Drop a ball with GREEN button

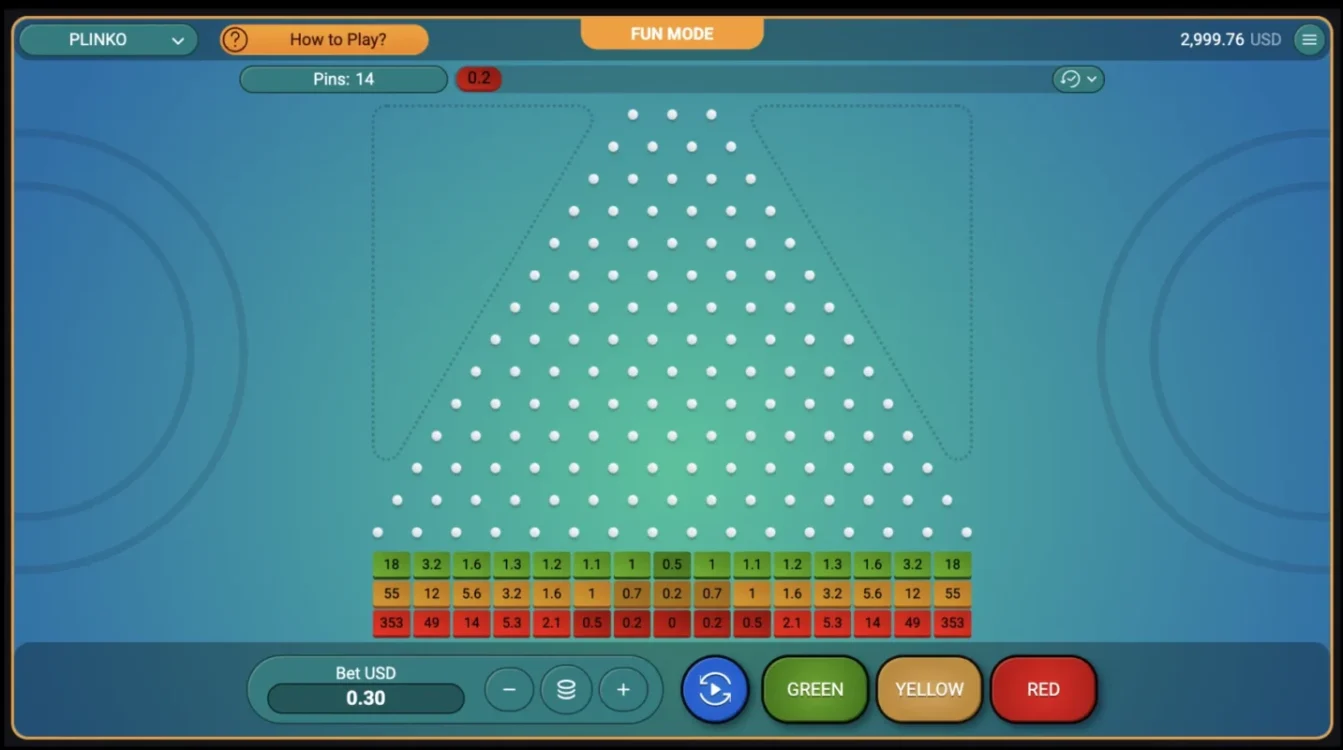coord(814,689)
